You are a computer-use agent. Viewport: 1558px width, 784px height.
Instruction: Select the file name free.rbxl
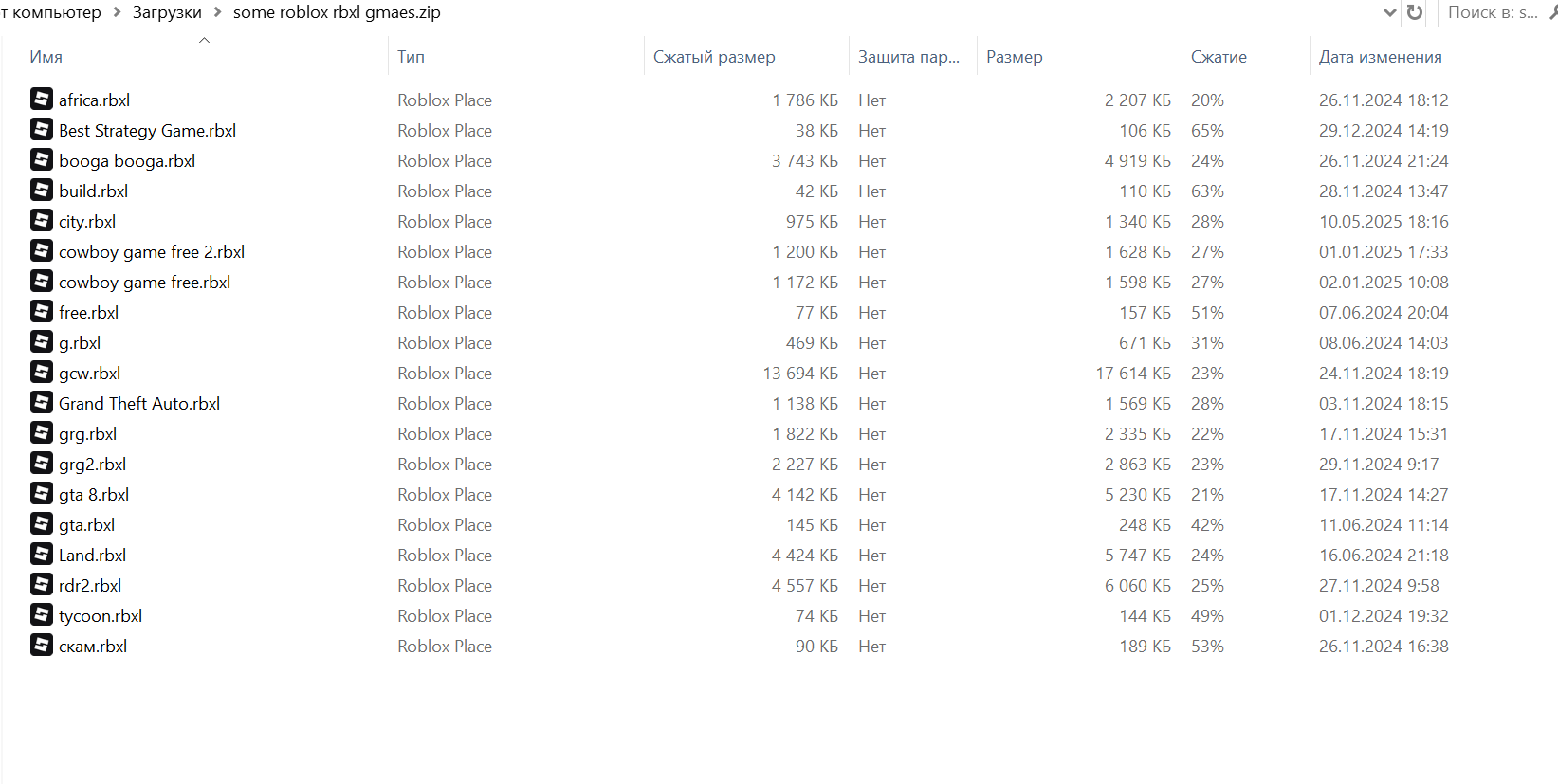click(x=88, y=312)
